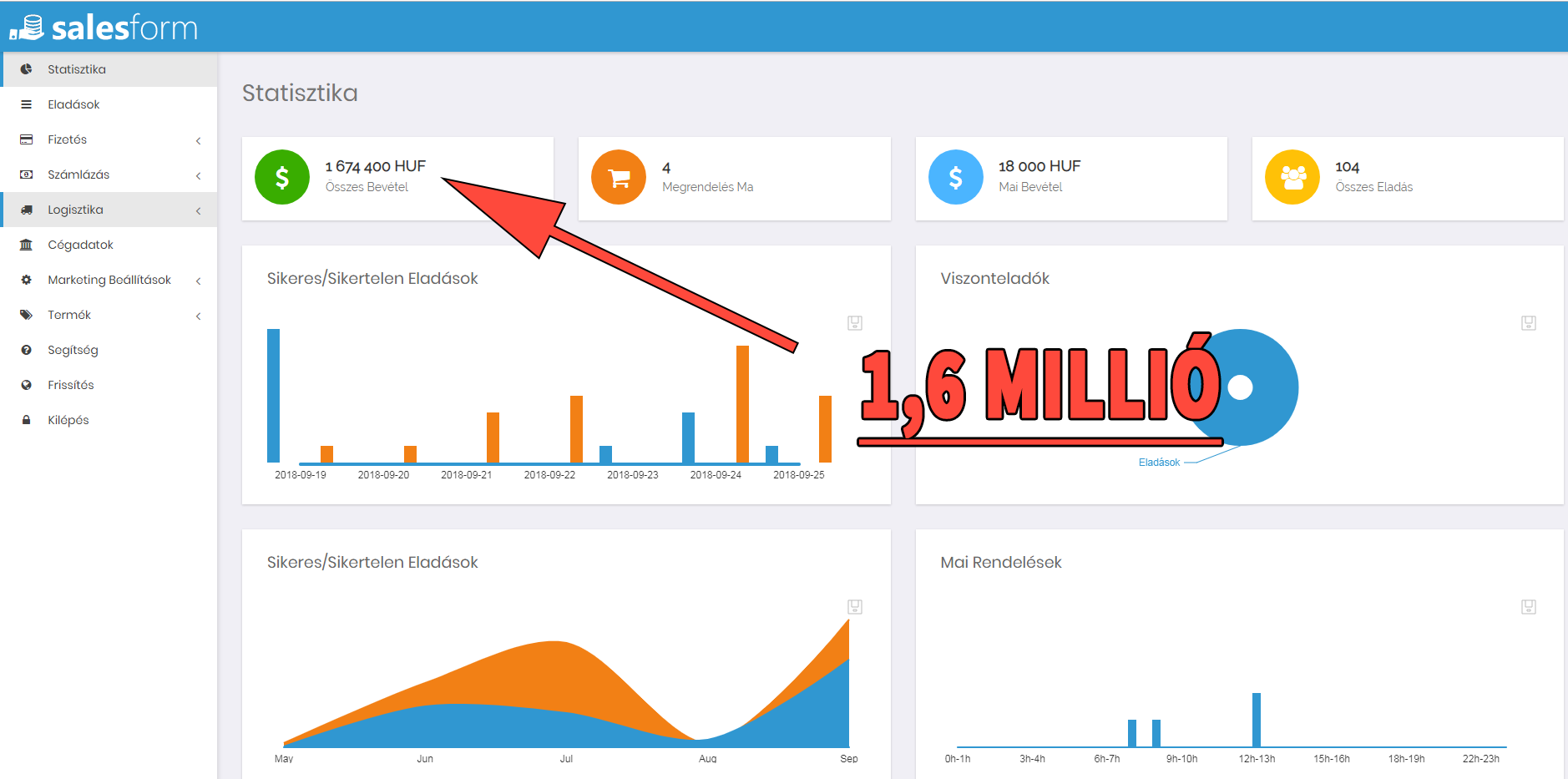The width and height of the screenshot is (1568, 779).
Task: Open the Cégadatok page
Action: pyautogui.click(x=80, y=245)
